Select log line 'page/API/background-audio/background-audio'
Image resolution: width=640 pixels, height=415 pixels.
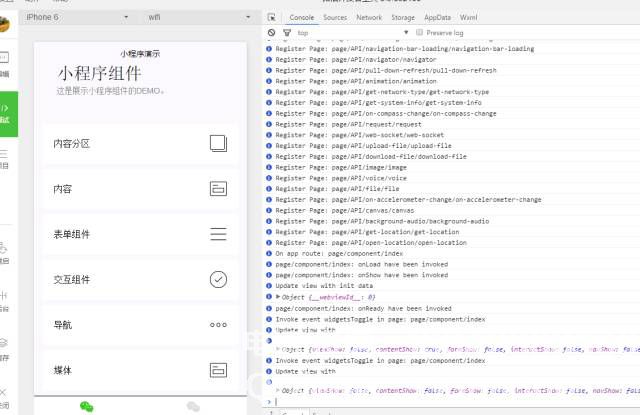click(382, 221)
